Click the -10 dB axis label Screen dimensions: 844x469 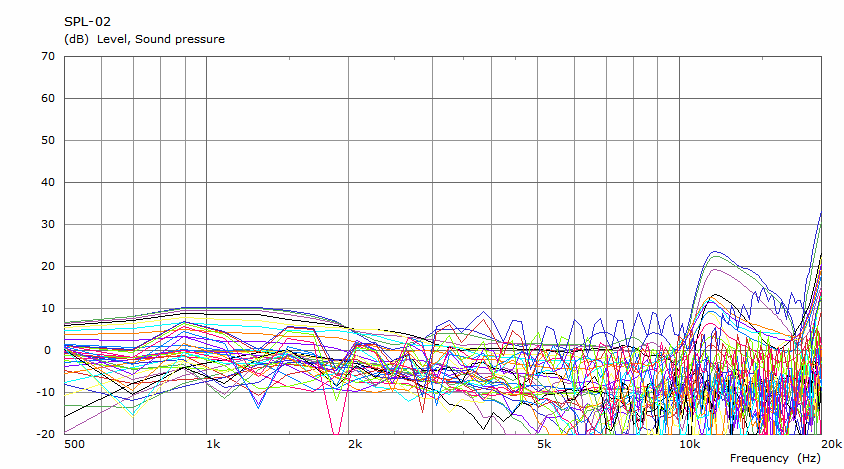coord(46,392)
